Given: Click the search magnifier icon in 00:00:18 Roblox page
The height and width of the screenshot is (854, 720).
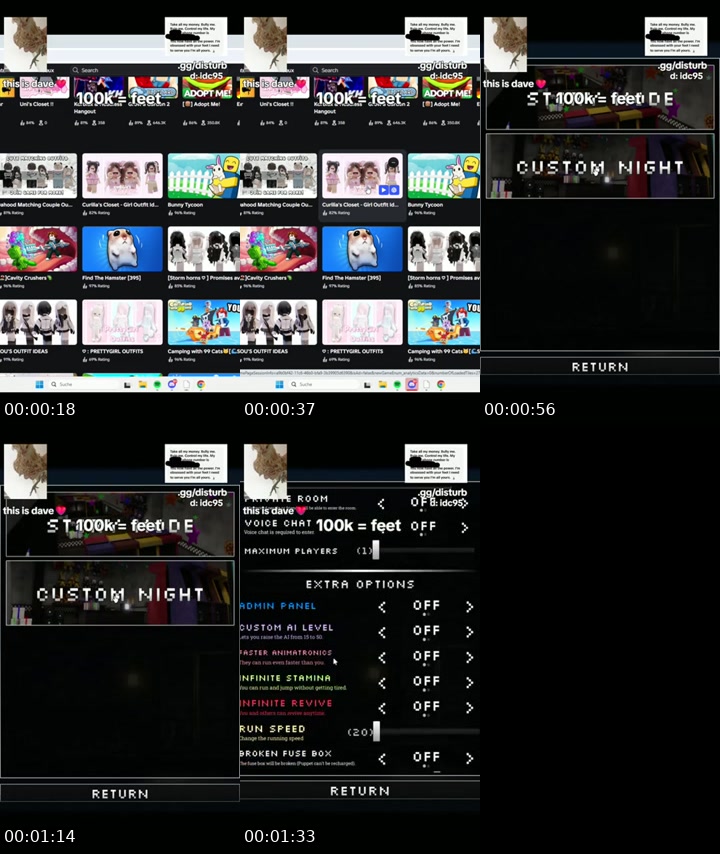Looking at the screenshot, I should pyautogui.click(x=75, y=70).
